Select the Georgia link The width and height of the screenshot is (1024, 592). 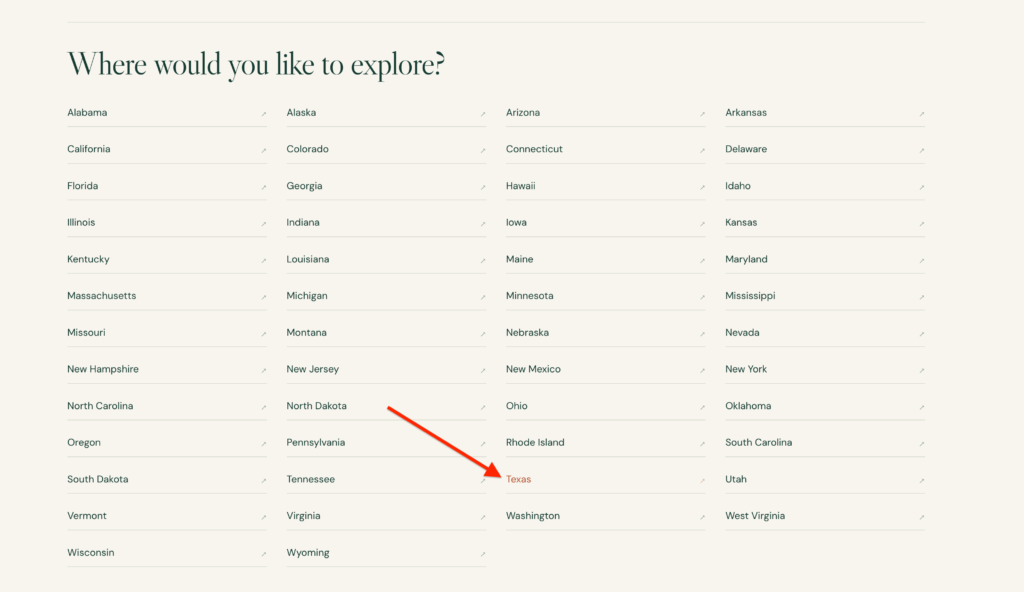coord(304,186)
